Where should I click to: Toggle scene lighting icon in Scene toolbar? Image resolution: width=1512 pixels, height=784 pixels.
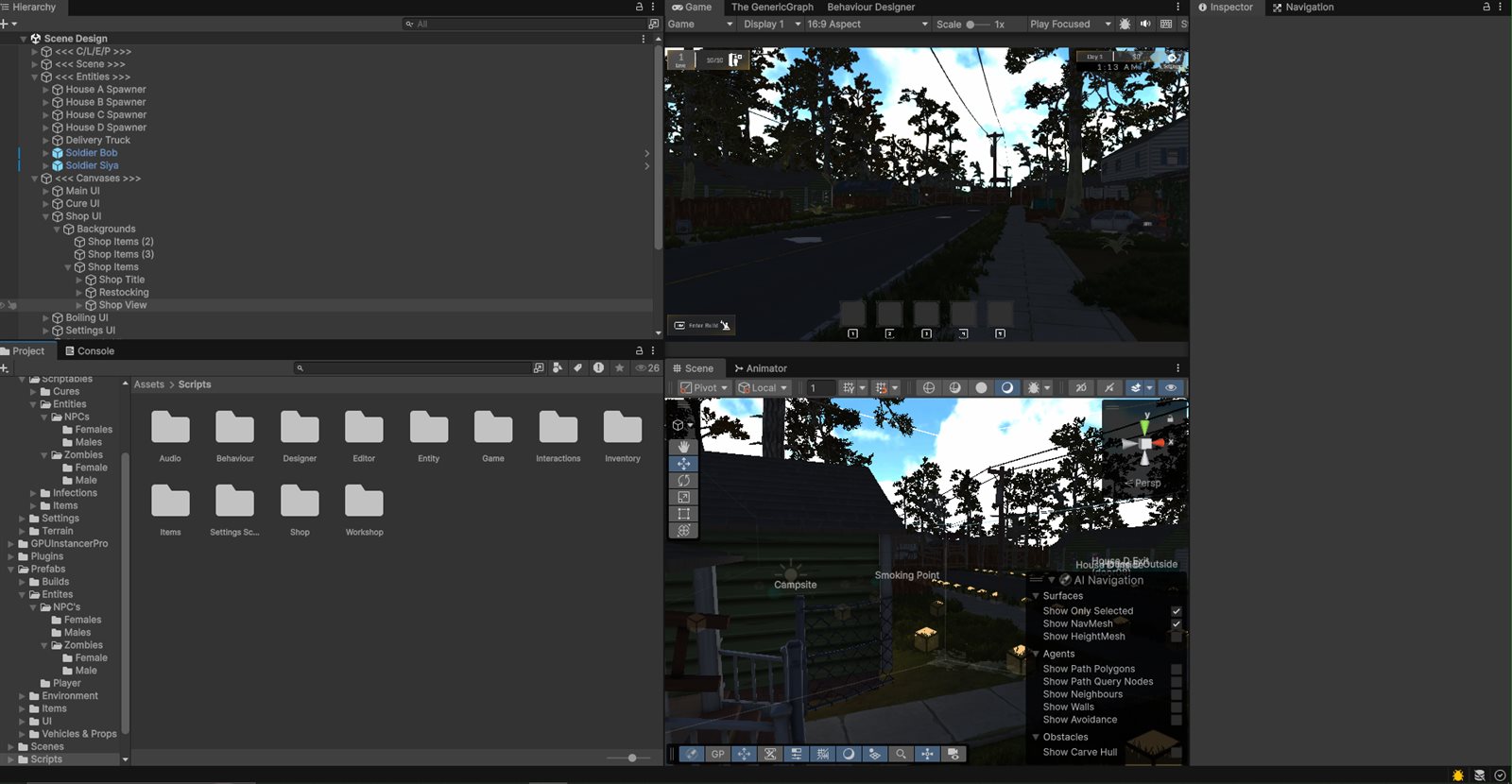(x=1109, y=387)
